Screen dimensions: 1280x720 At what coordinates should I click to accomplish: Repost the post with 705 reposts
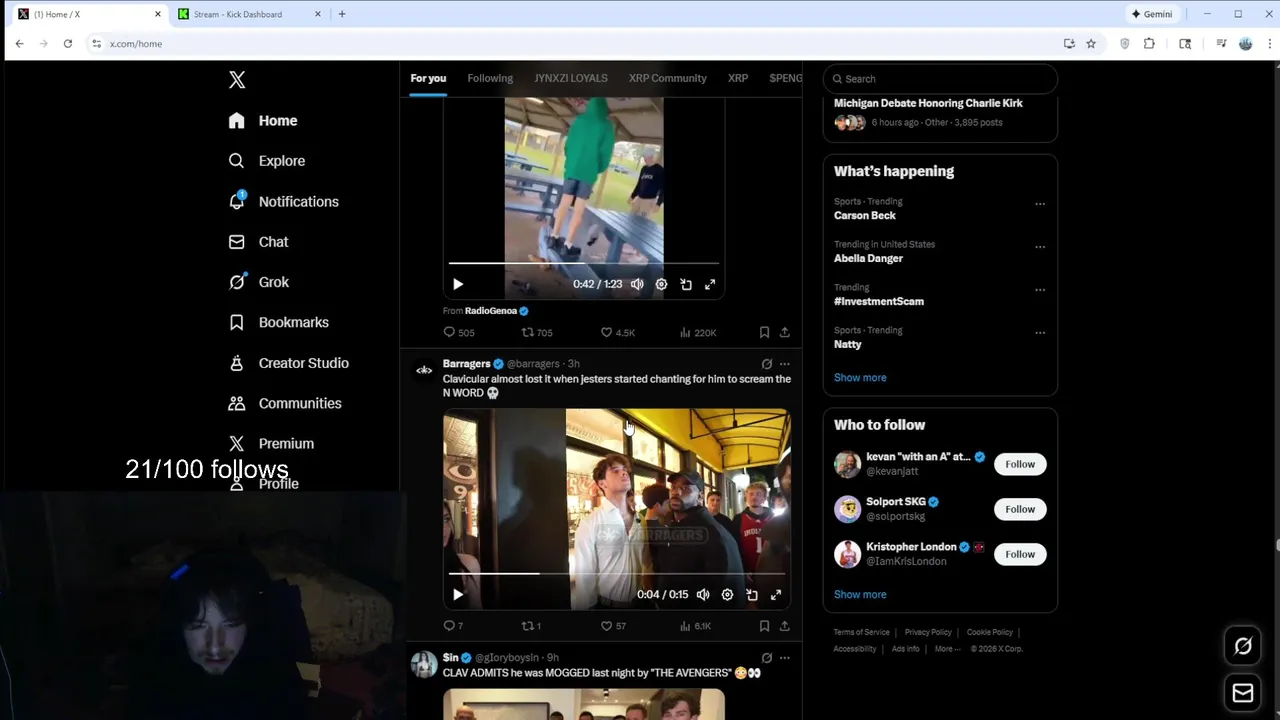[x=537, y=332]
